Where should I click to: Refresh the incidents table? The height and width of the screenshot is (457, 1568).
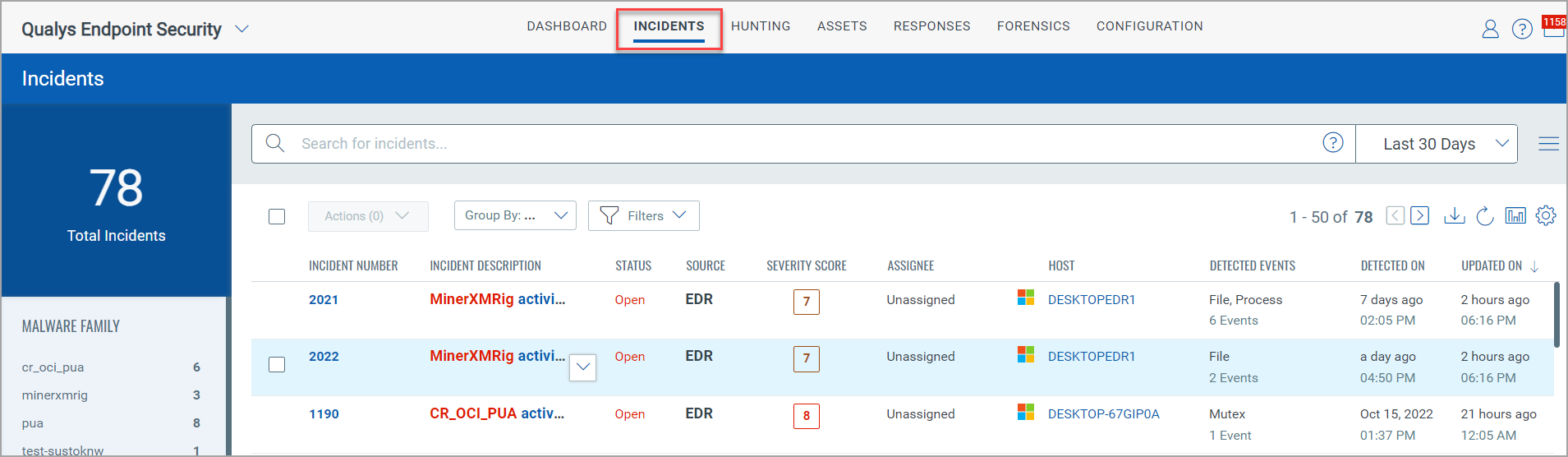click(x=1485, y=216)
